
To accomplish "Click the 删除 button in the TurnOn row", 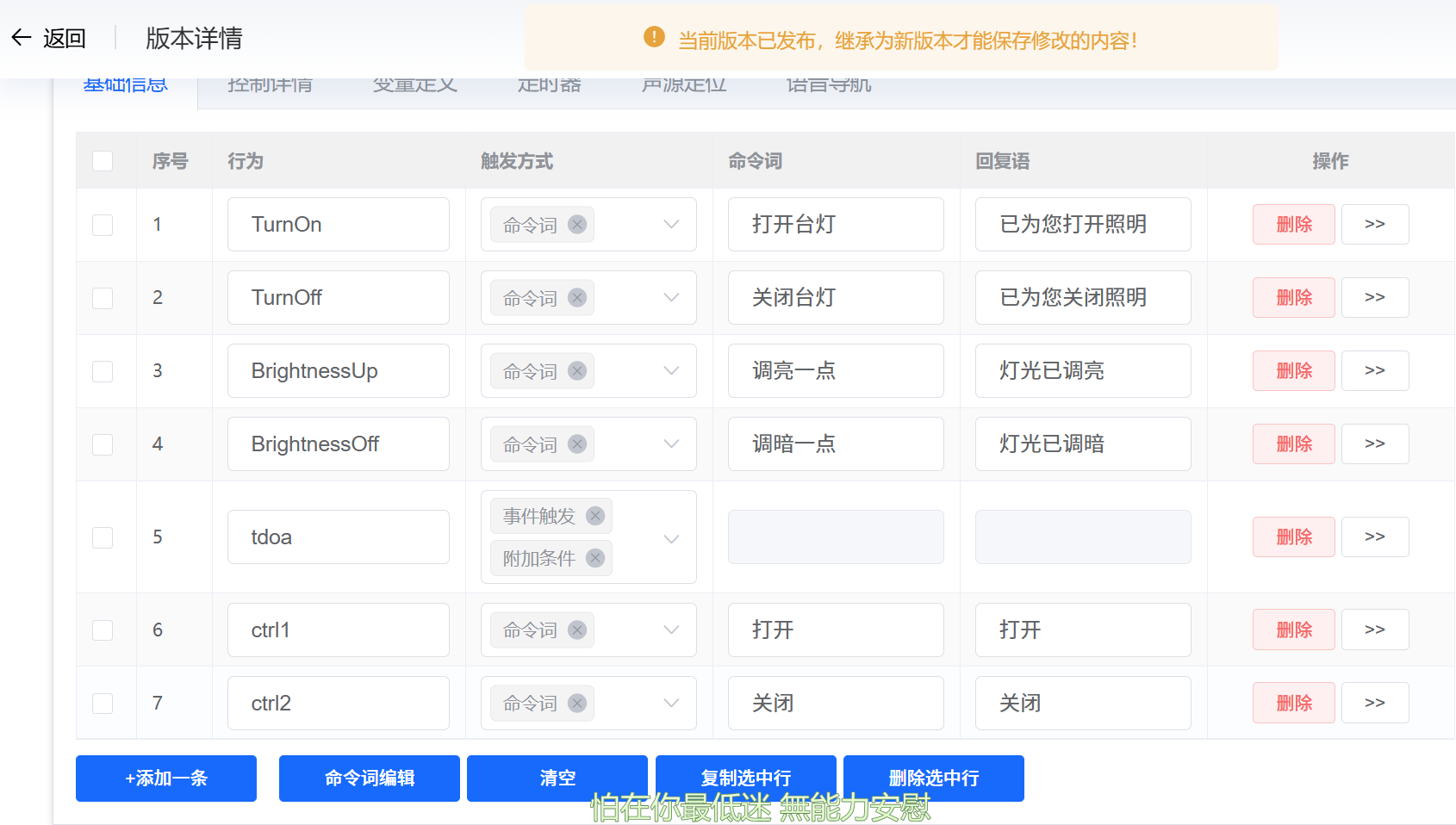I will click(x=1293, y=224).
